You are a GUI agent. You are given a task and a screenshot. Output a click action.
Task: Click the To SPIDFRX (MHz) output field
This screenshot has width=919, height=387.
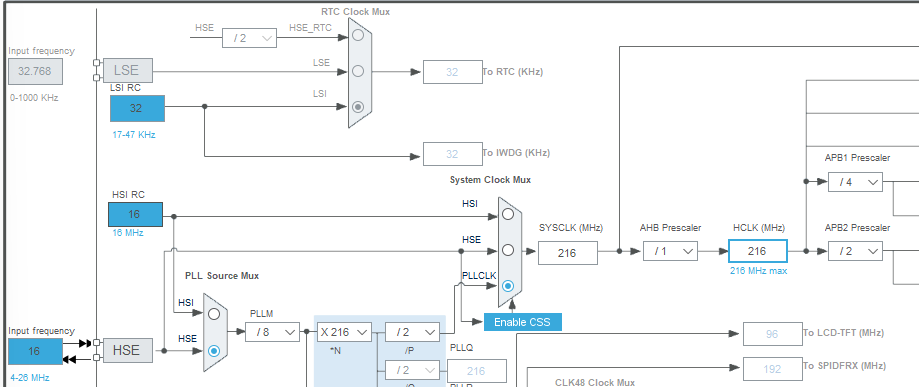click(772, 369)
